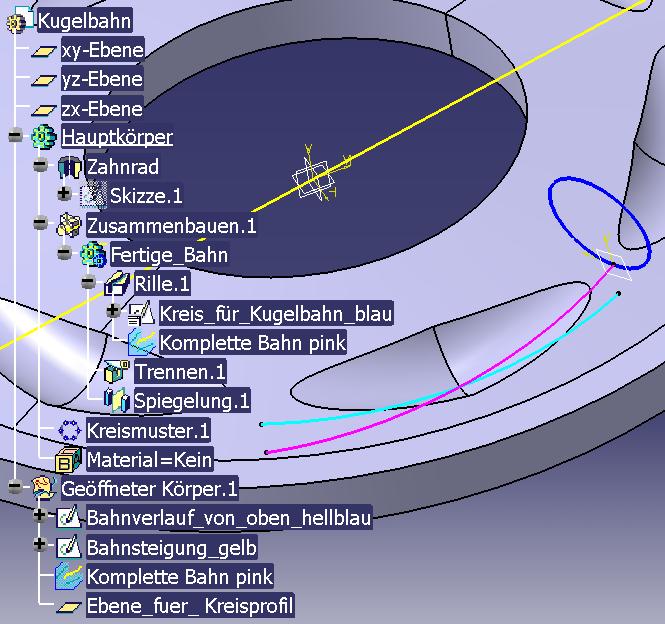Image resolution: width=665 pixels, height=624 pixels.
Task: Click the Bahnverlauf_von_oben_hellblau sketch icon
Action: click(69, 517)
